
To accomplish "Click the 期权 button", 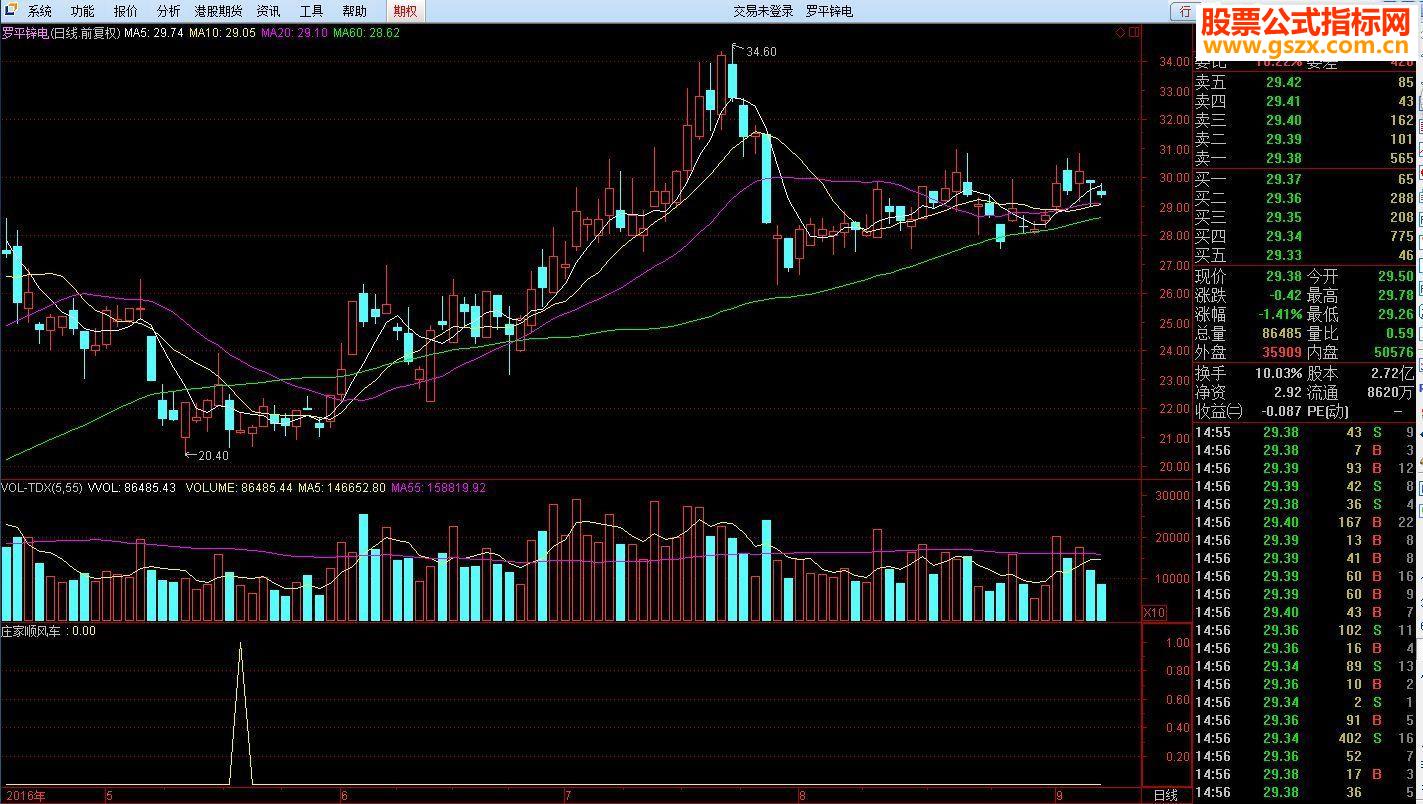I will [405, 11].
